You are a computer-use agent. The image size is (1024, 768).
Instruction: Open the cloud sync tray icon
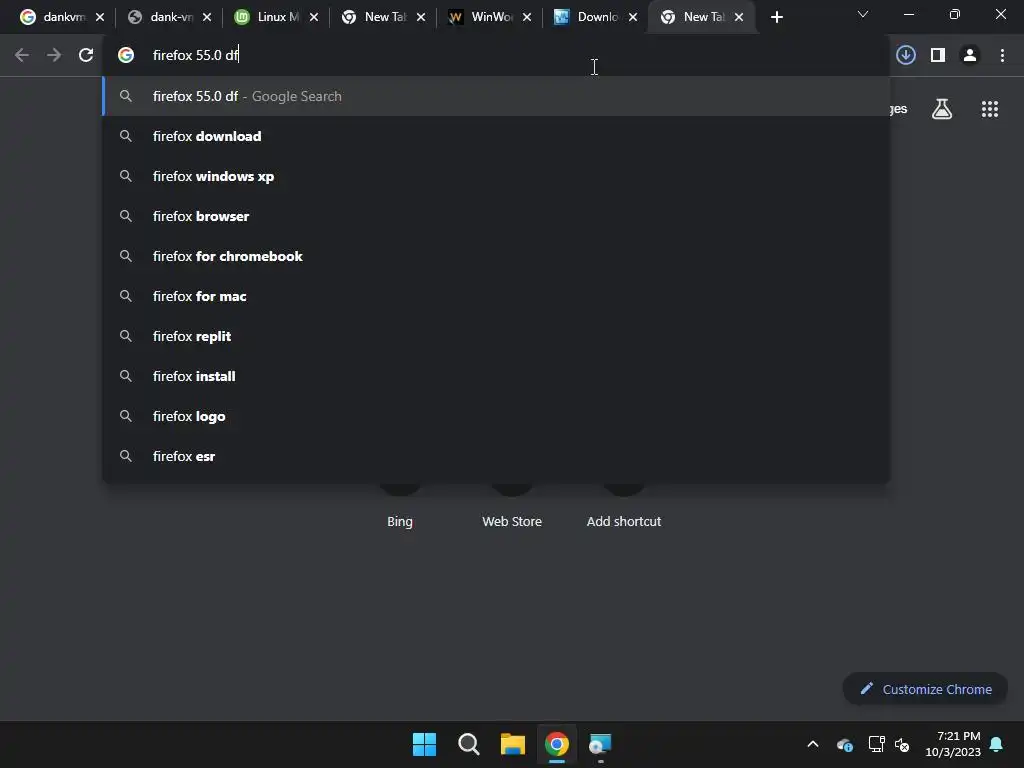844,744
